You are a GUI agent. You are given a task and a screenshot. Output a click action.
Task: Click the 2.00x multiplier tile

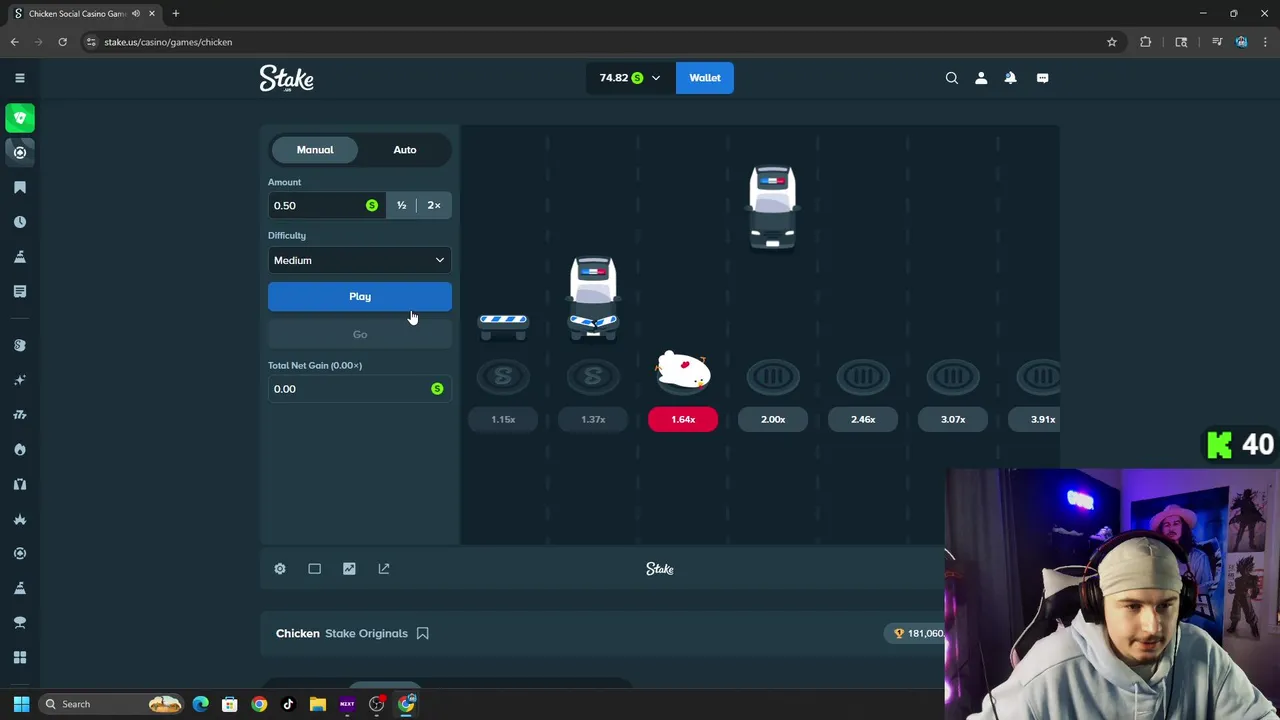(x=773, y=420)
